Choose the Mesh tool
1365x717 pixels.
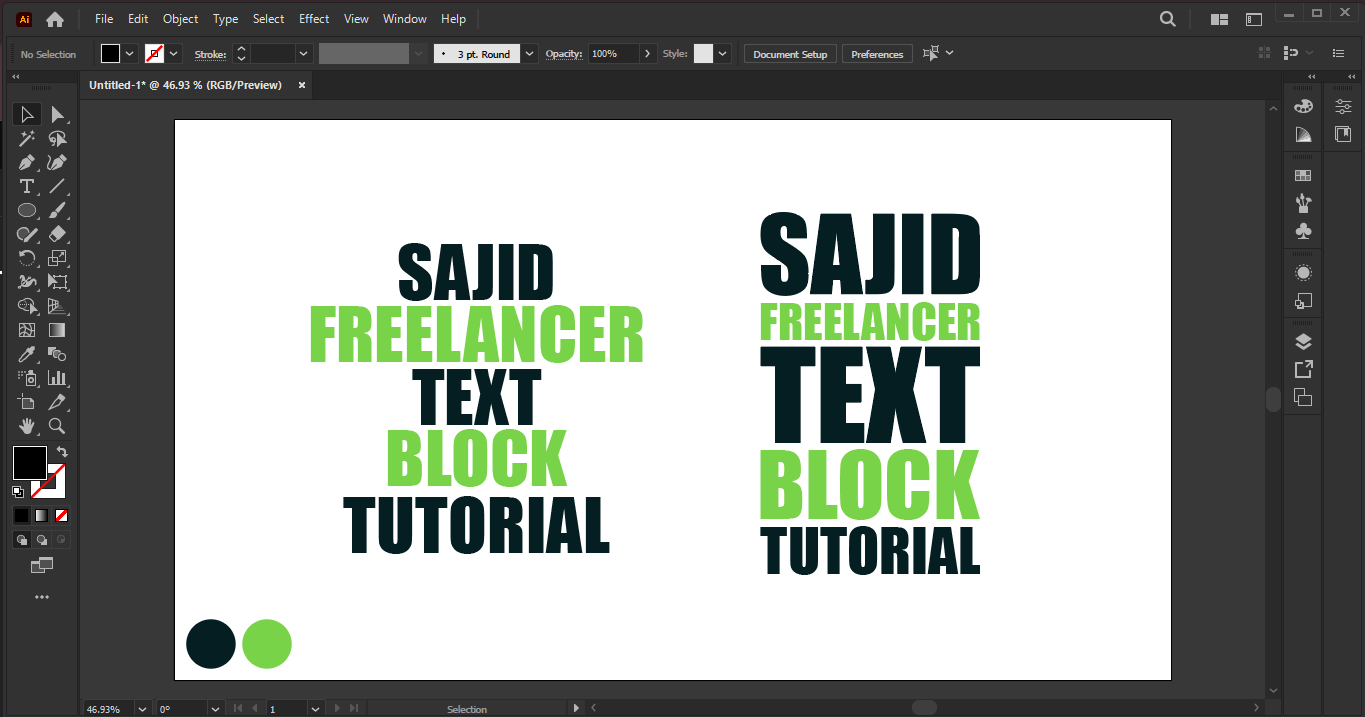point(27,330)
